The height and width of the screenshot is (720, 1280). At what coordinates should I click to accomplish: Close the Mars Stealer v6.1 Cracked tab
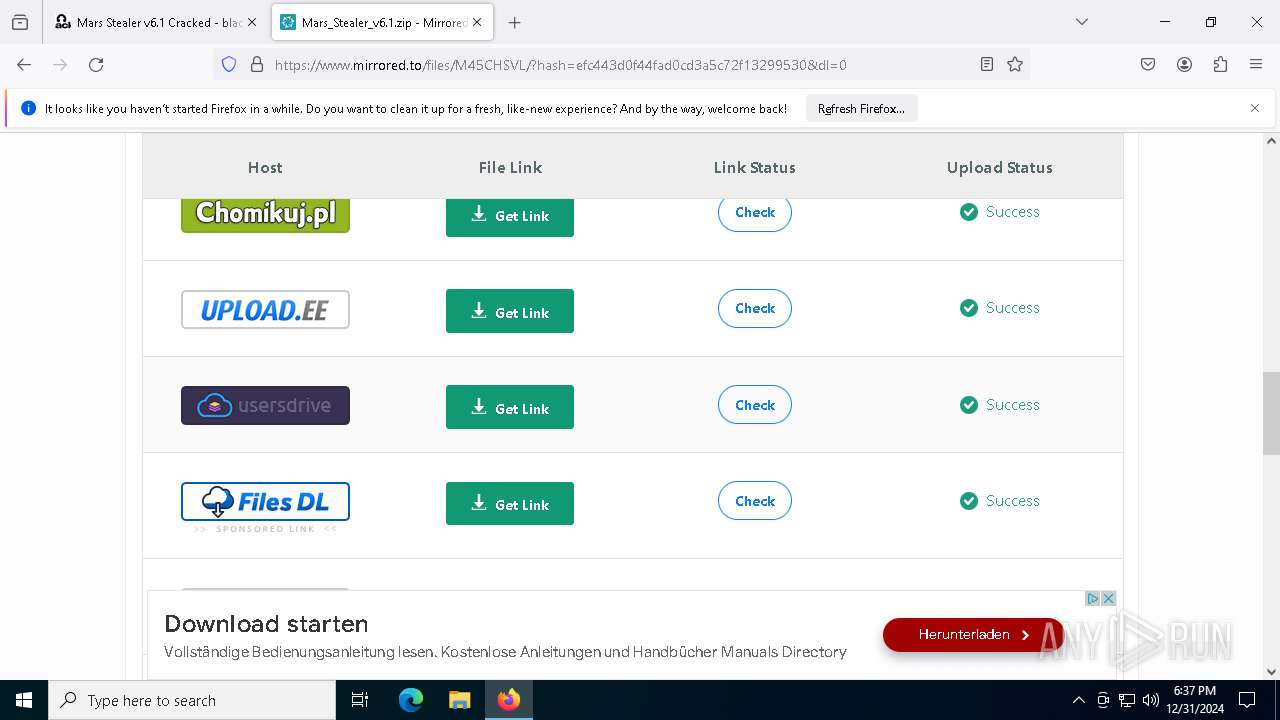tap(252, 22)
